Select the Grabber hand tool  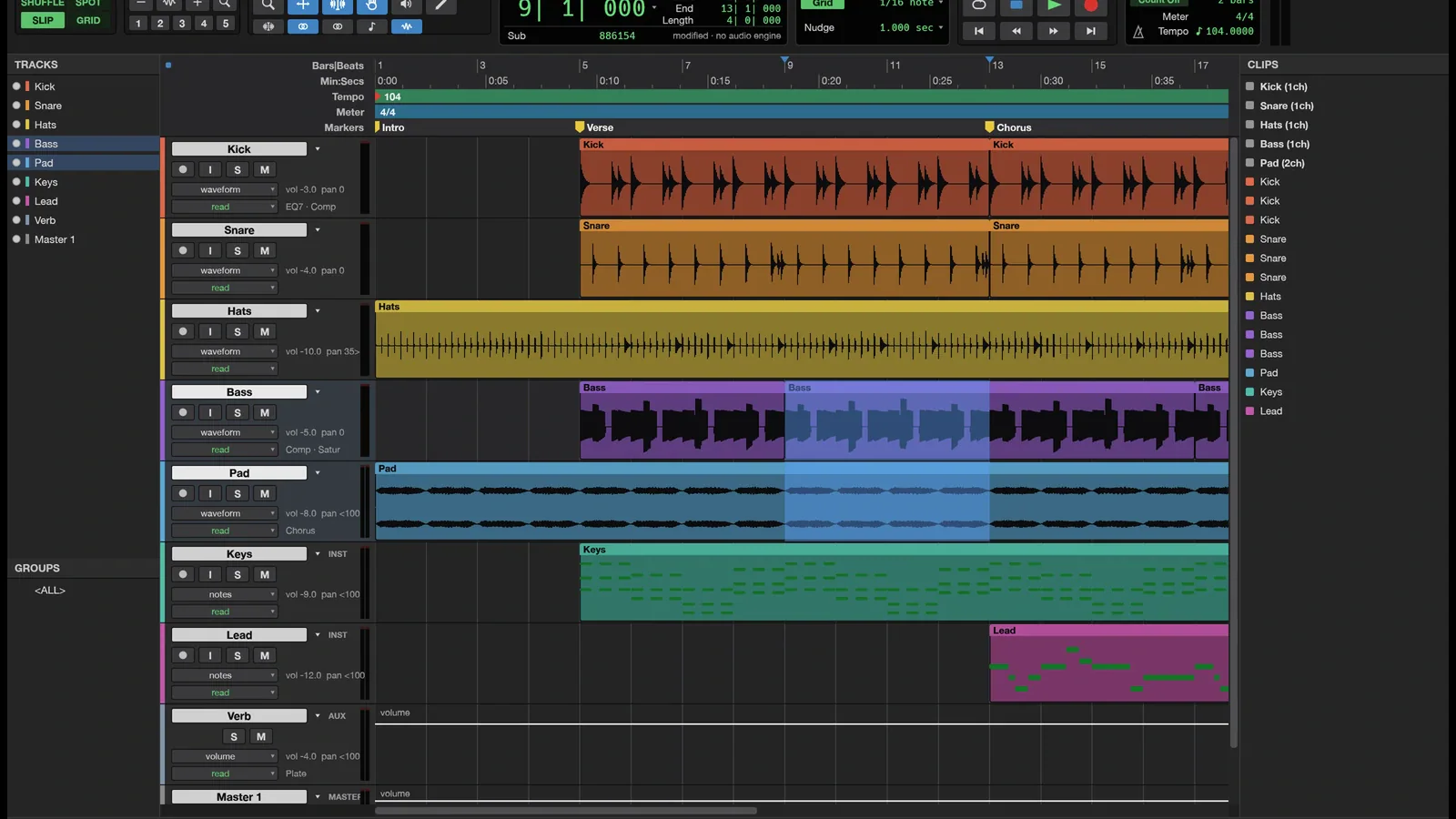tap(372, 5)
